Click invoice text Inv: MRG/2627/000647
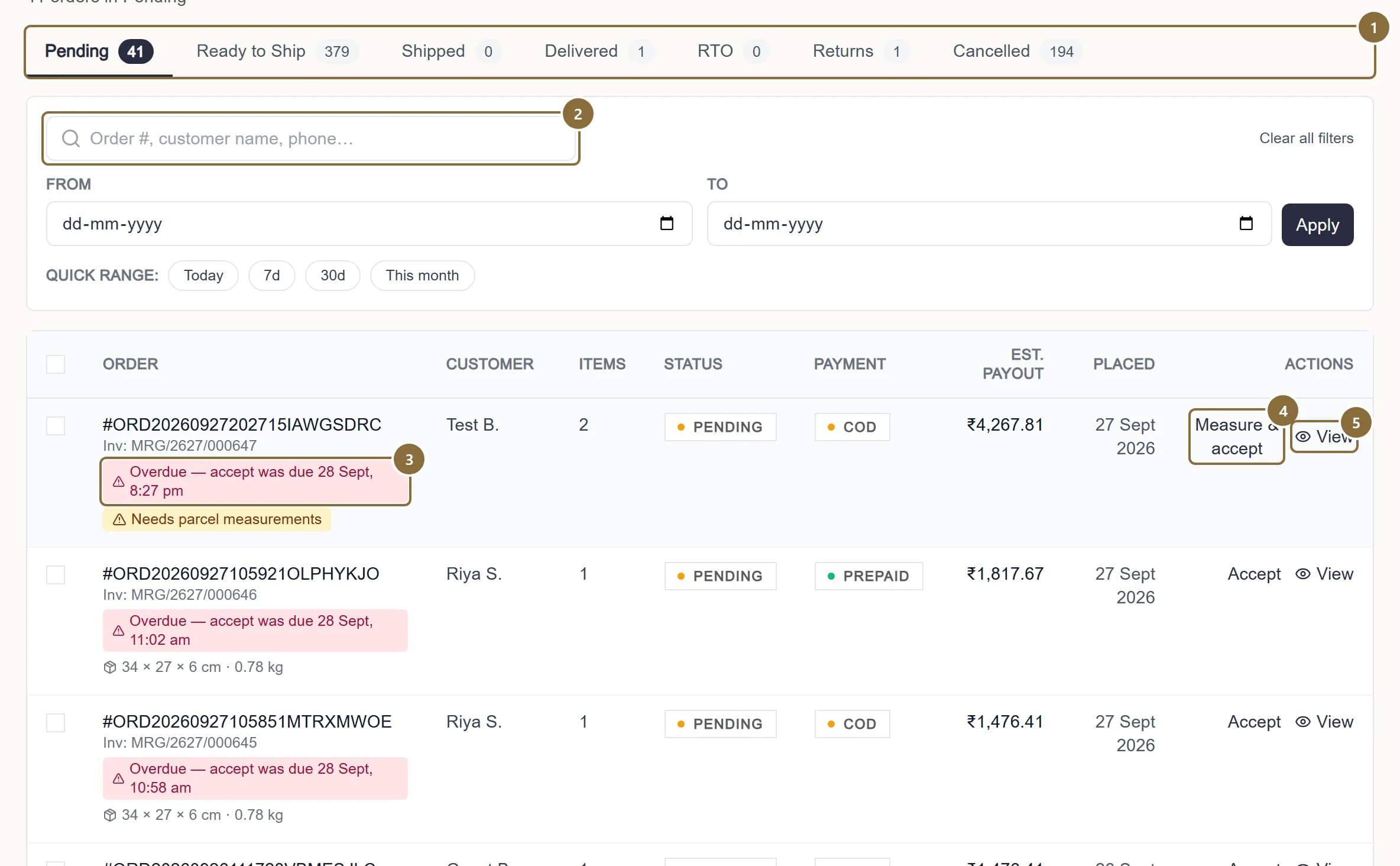 (180, 445)
